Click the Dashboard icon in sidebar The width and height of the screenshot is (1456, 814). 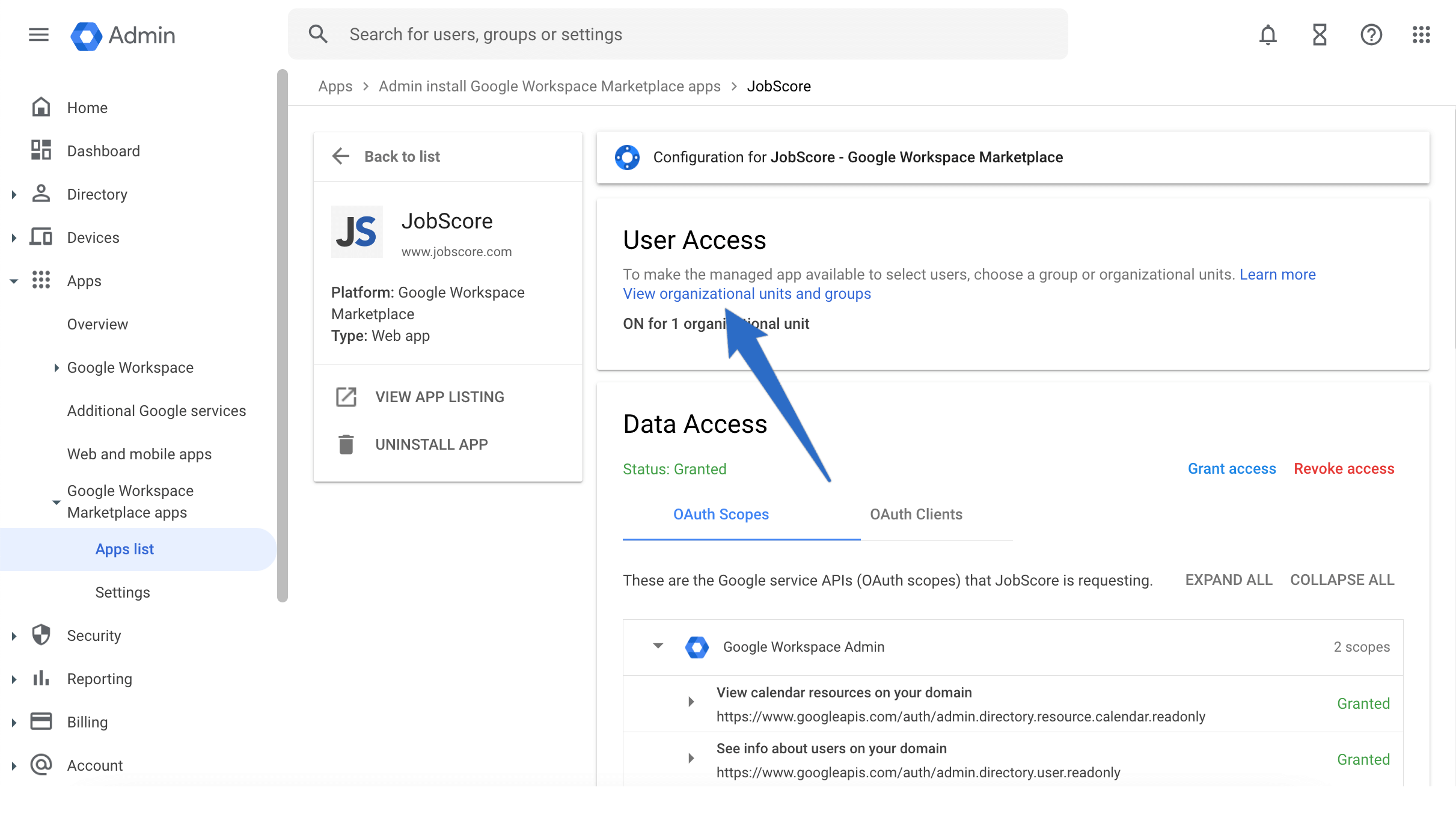[41, 150]
